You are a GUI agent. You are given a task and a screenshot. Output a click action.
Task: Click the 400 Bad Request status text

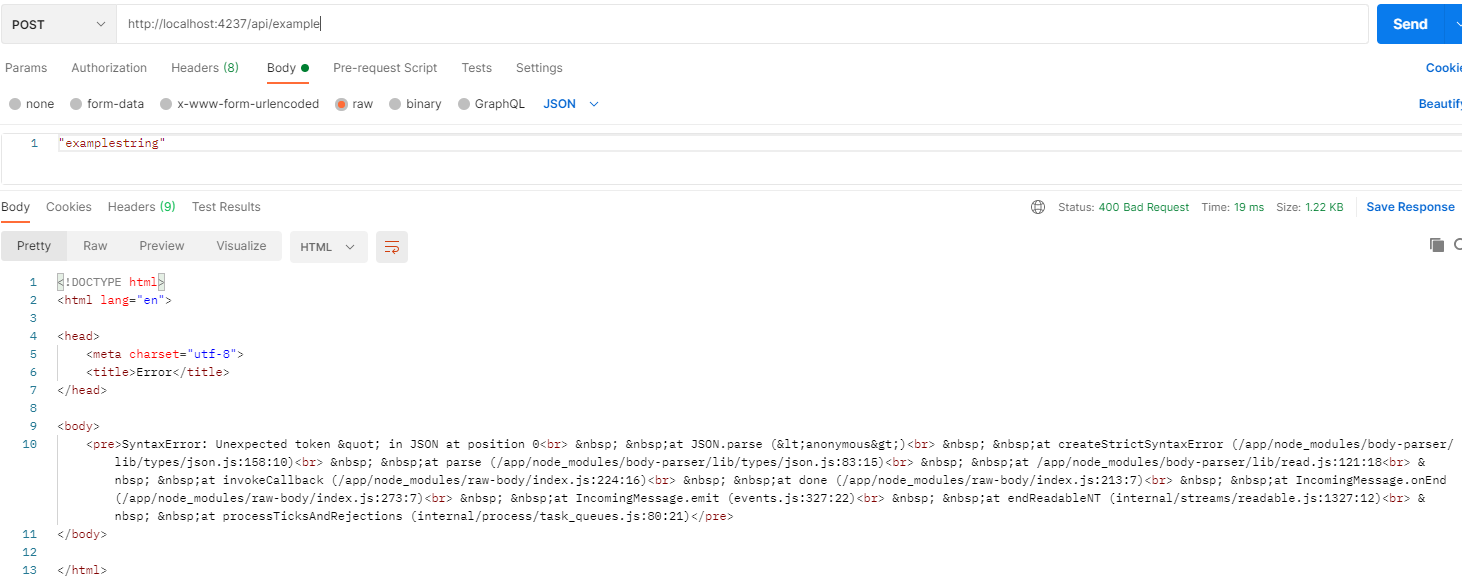pyautogui.click(x=1144, y=207)
